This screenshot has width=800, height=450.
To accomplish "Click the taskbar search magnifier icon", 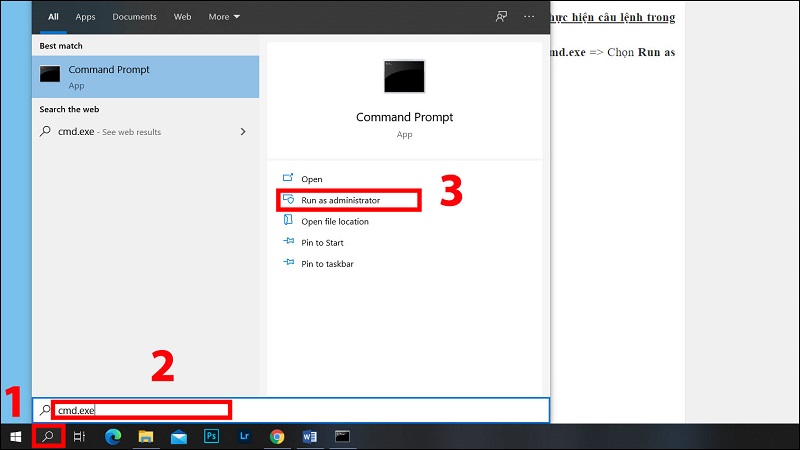I will coord(47,437).
